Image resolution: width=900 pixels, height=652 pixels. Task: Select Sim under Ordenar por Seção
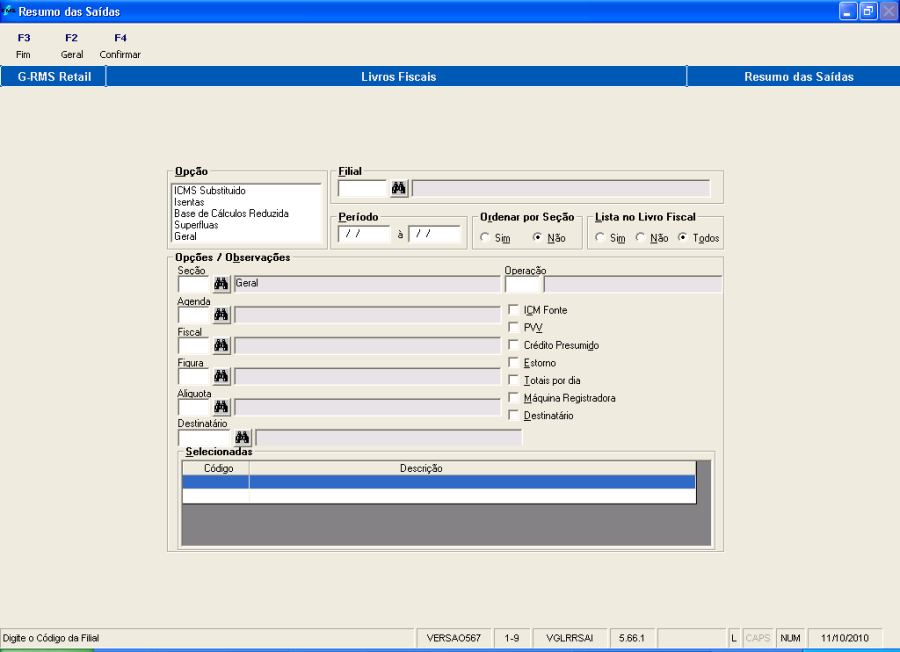pos(485,238)
